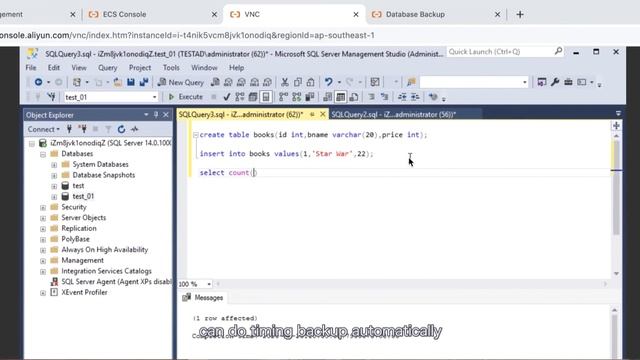640x360 pixels.
Task: Select Always On High Availability item
Action: click(104, 250)
